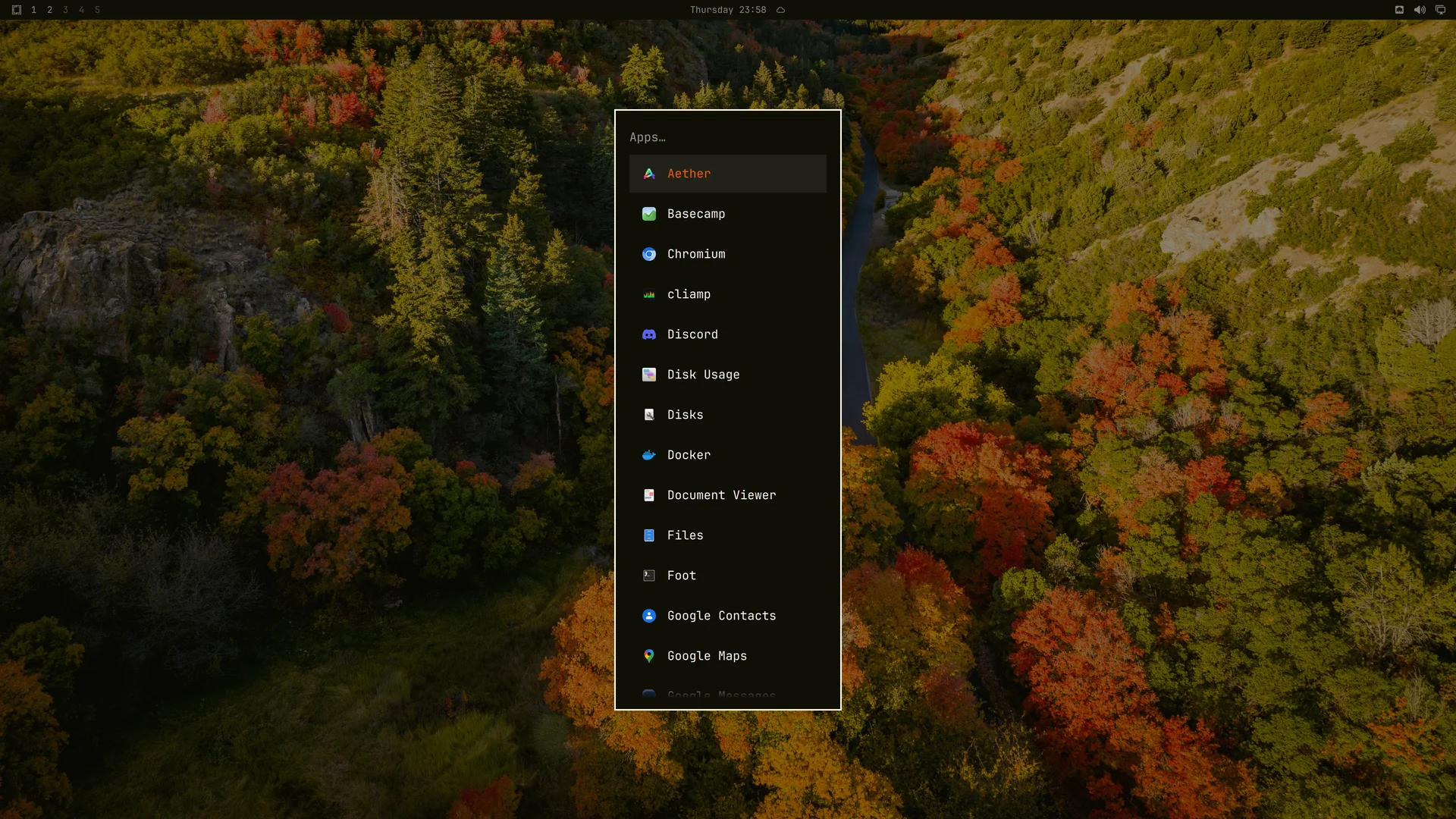Switch to workspace 2

coord(50,10)
